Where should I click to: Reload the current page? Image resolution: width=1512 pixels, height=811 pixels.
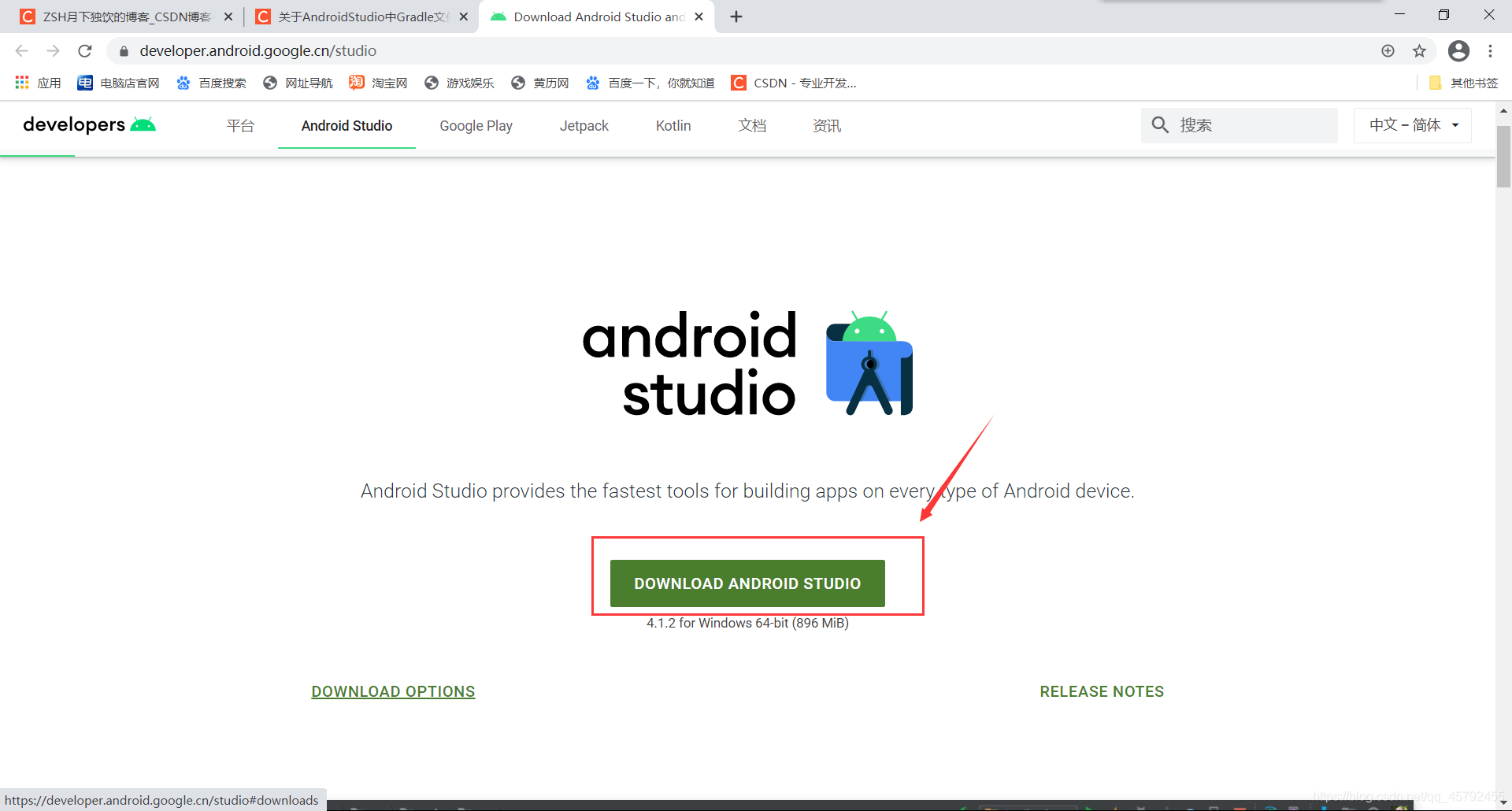[x=85, y=51]
